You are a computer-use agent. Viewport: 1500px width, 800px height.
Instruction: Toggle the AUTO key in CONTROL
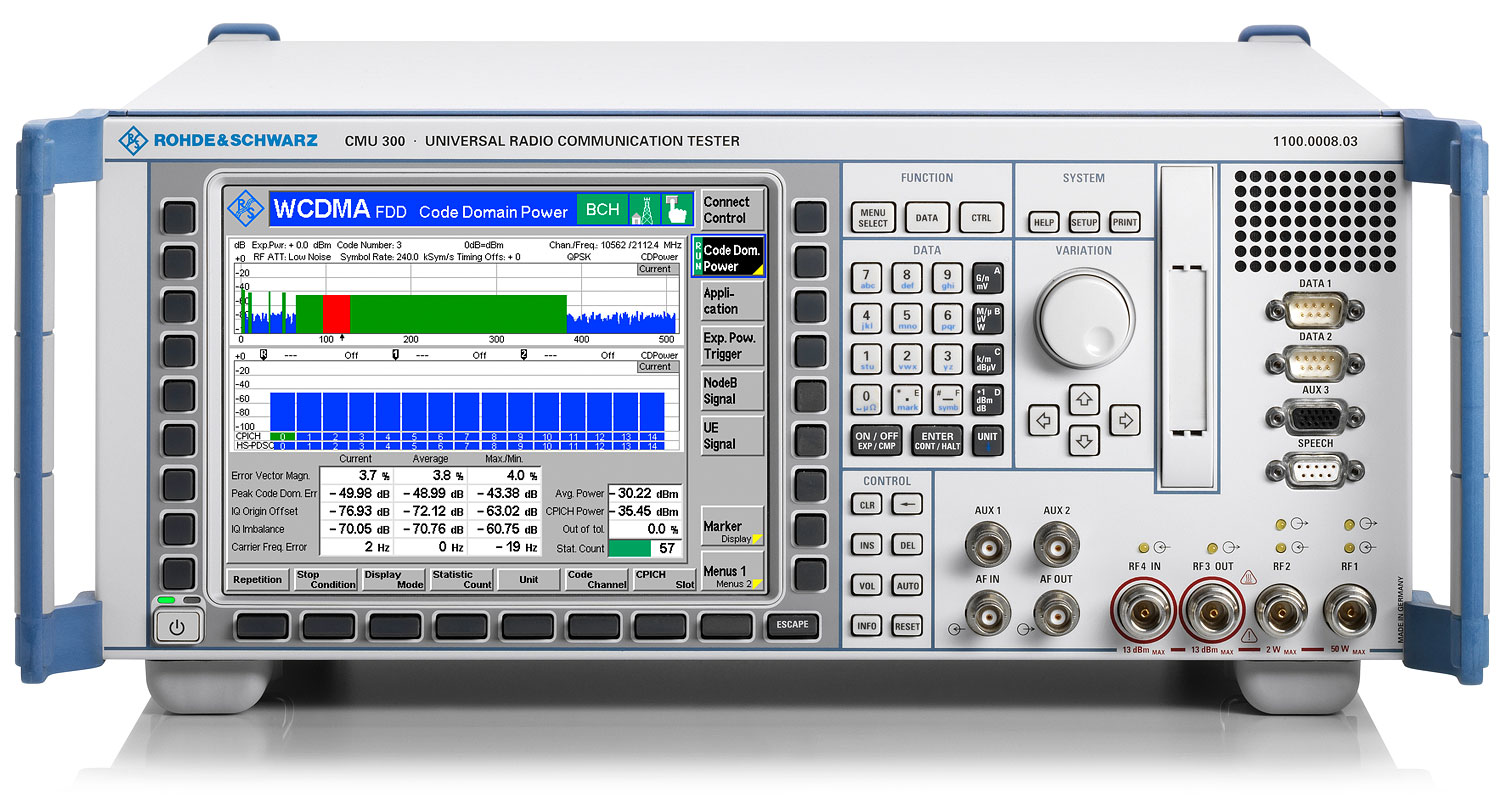[x=907, y=586]
